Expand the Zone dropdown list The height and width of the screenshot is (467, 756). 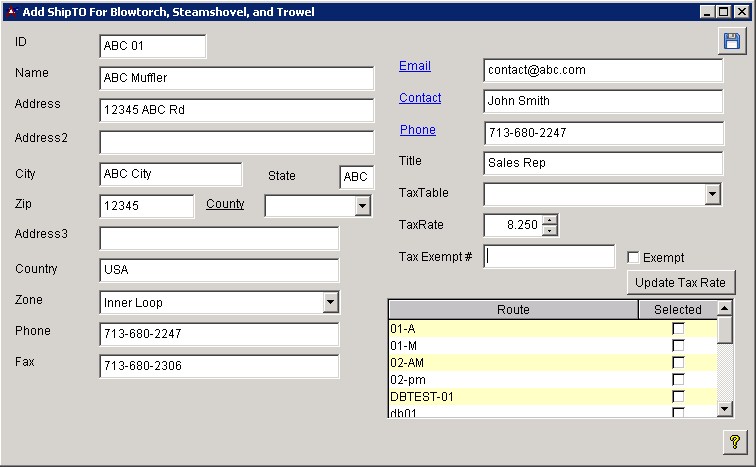coord(330,303)
